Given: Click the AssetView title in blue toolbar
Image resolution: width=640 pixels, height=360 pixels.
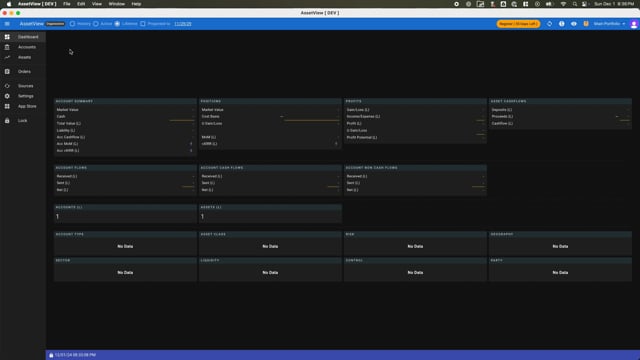Looking at the screenshot, I should 31,24.
